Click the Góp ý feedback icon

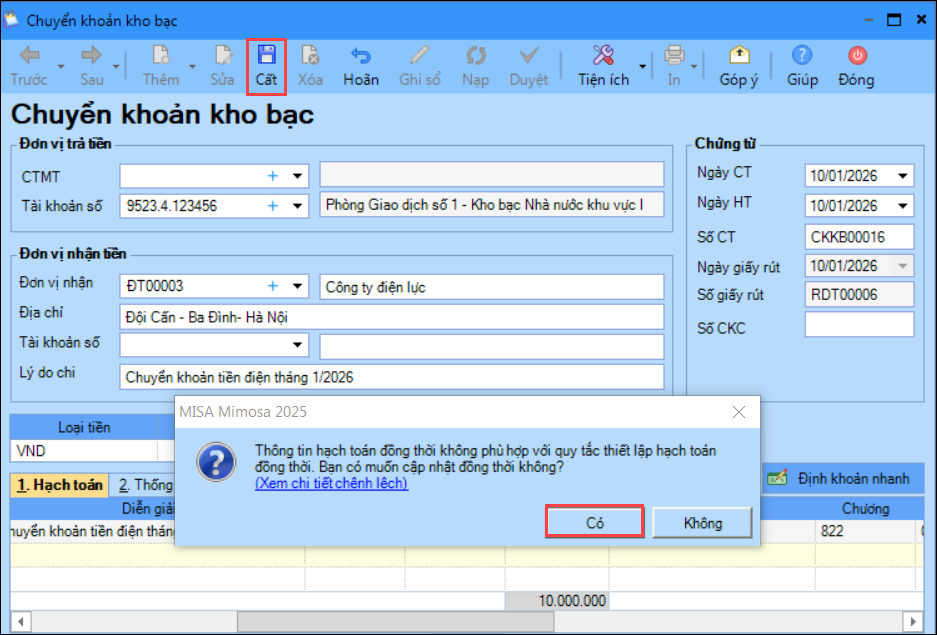pos(738,56)
